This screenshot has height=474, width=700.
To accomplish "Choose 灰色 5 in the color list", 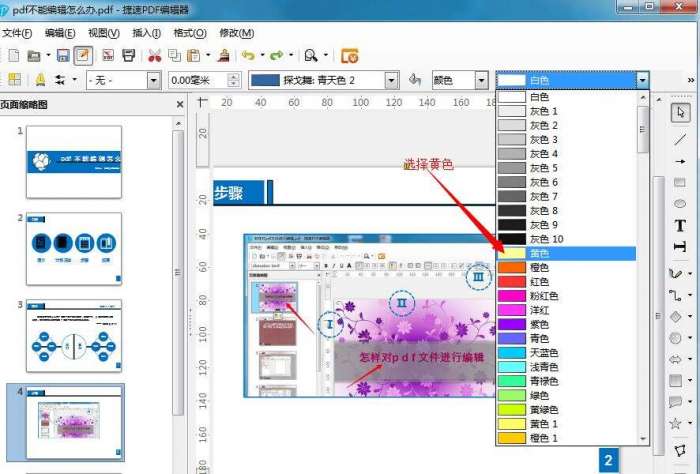I will tap(566, 168).
